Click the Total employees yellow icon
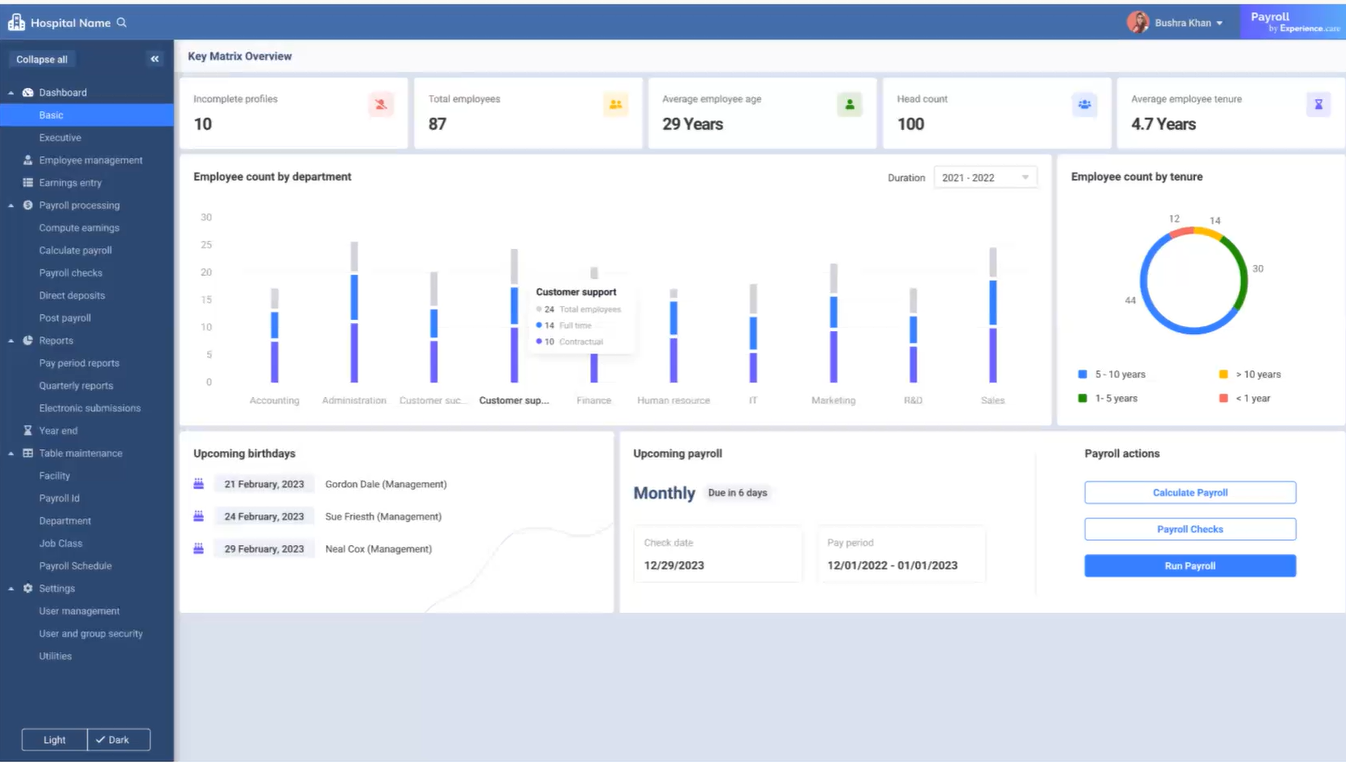Viewport: 1346px width, 762px height. point(616,104)
